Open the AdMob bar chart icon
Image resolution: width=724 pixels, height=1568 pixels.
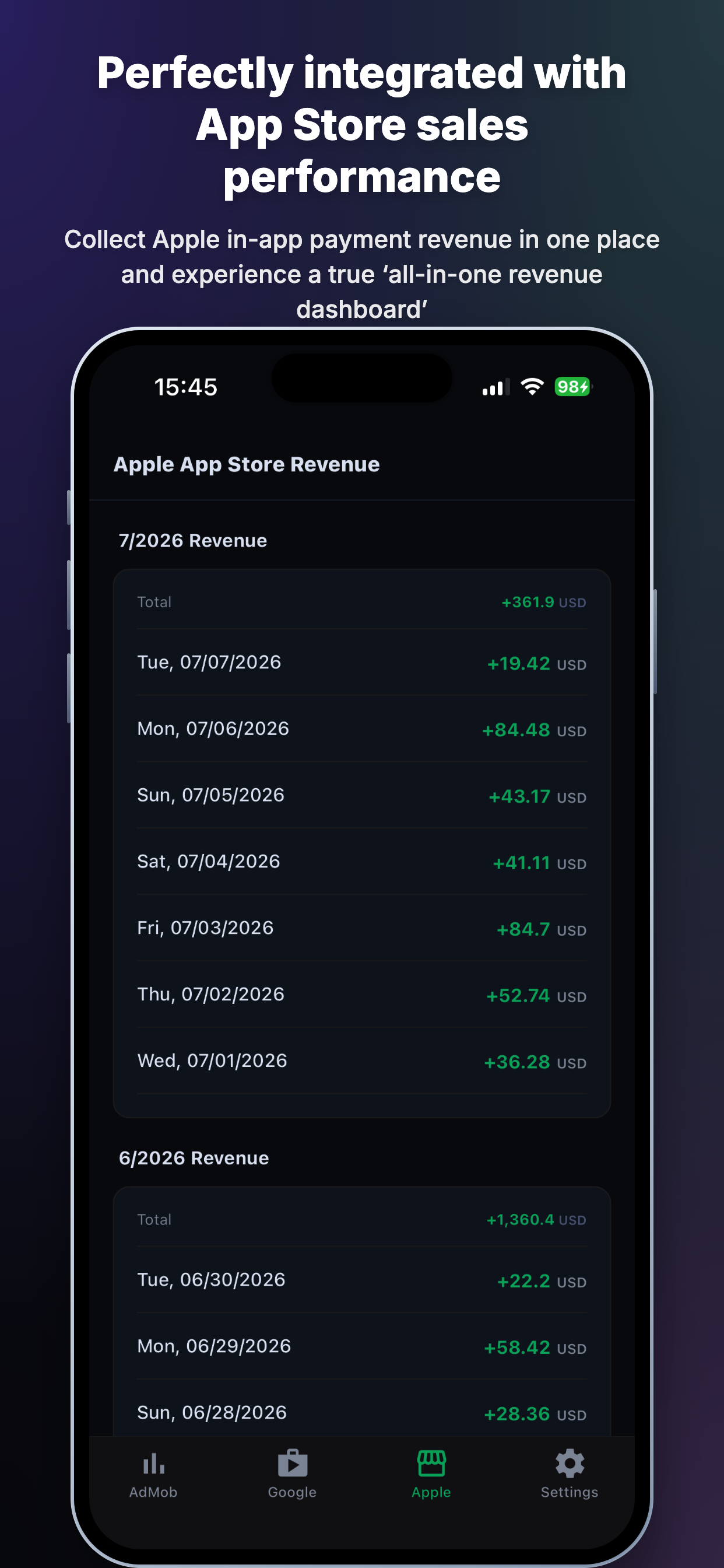[153, 1464]
